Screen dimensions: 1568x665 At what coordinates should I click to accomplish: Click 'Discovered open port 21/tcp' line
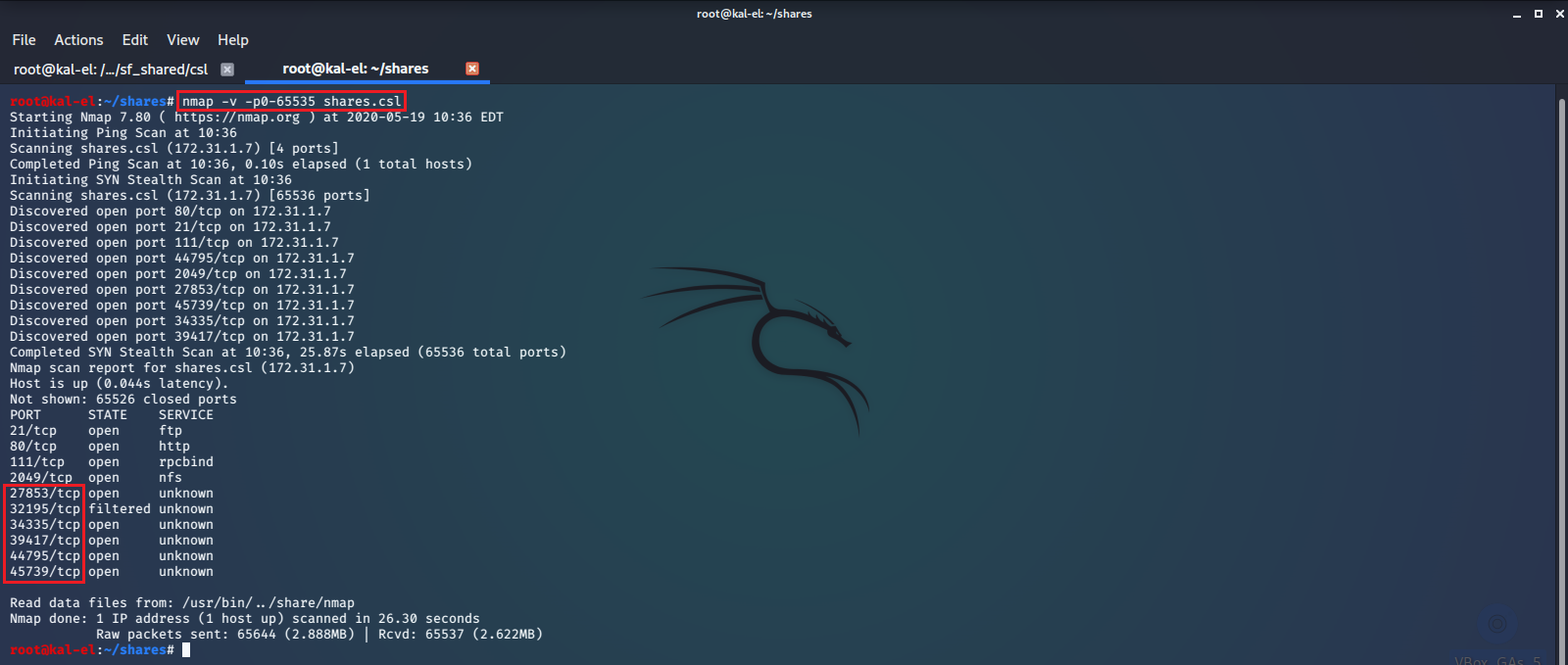[x=171, y=226]
